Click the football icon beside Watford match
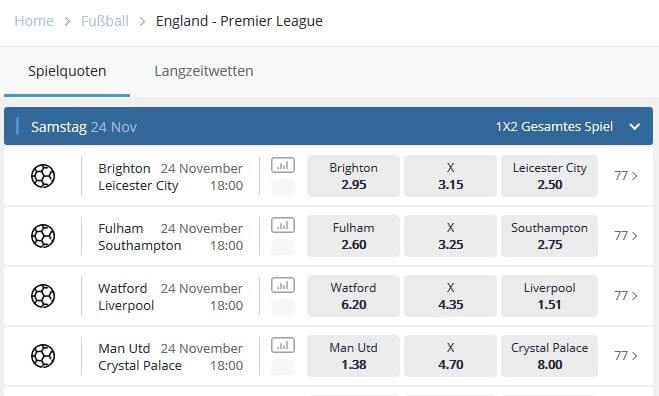This screenshot has height=396, width=659. coord(43,296)
